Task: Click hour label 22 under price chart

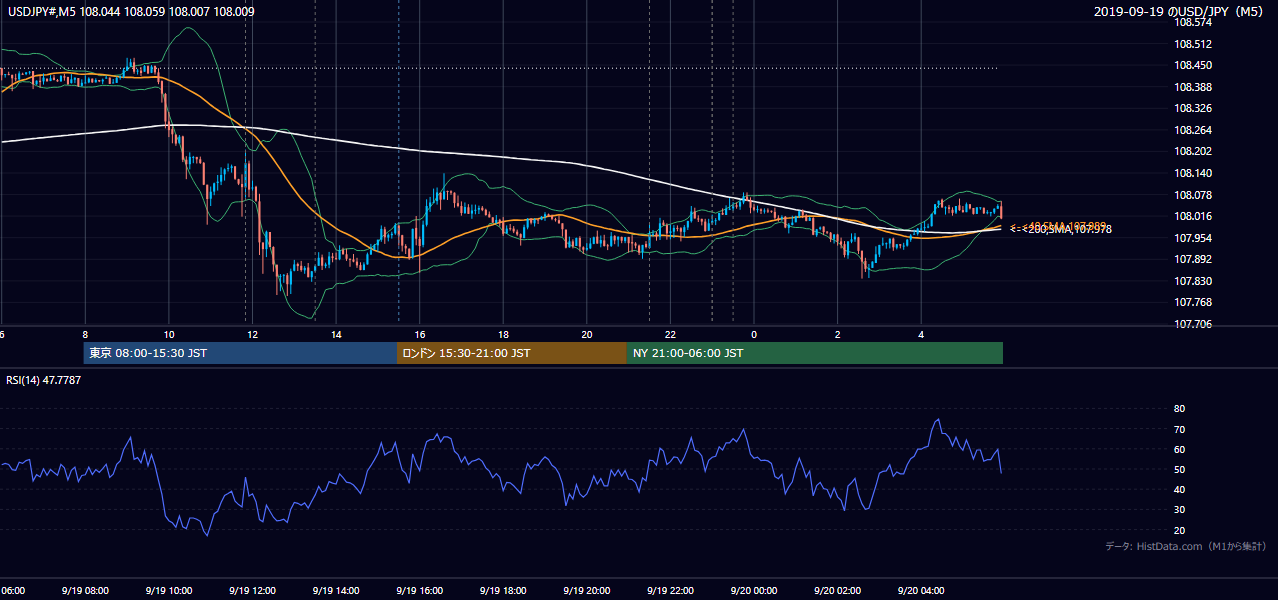Action: coord(670,335)
